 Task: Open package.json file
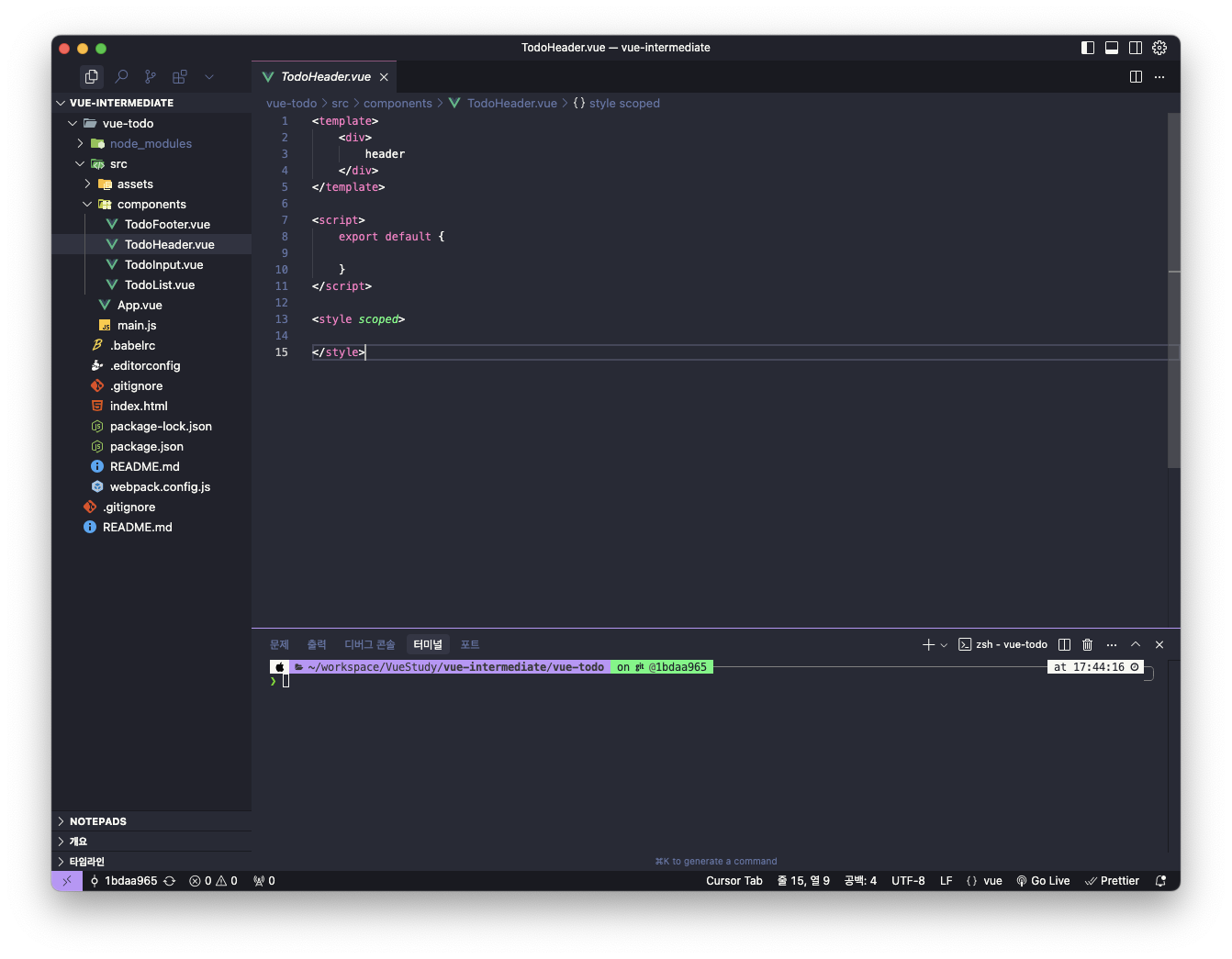(x=151, y=446)
